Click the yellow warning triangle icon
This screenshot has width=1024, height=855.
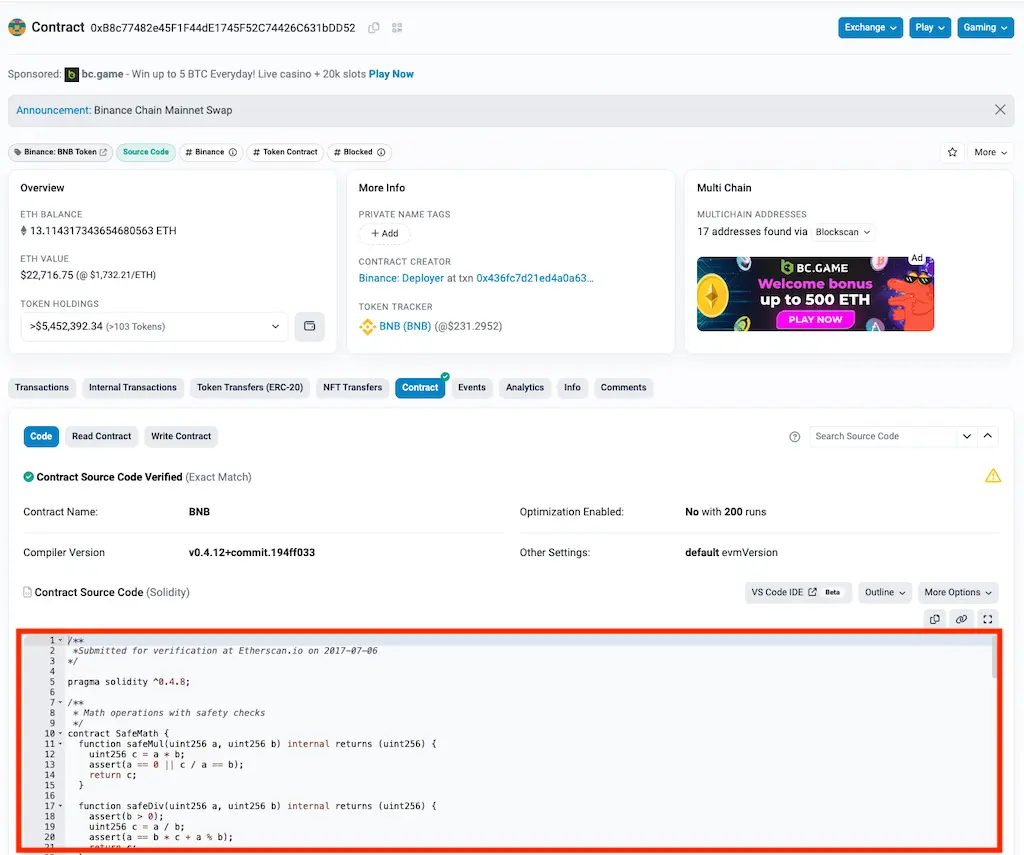coord(993,476)
